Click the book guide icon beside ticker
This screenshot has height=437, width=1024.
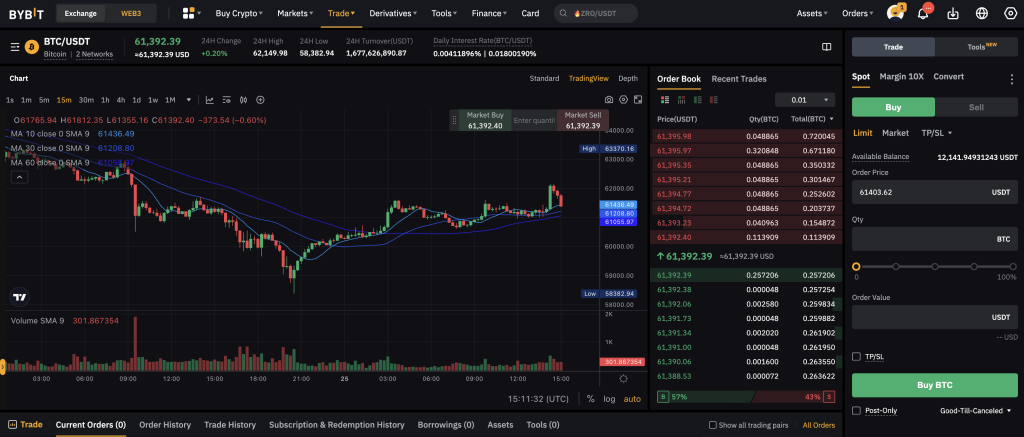pyautogui.click(x=826, y=47)
